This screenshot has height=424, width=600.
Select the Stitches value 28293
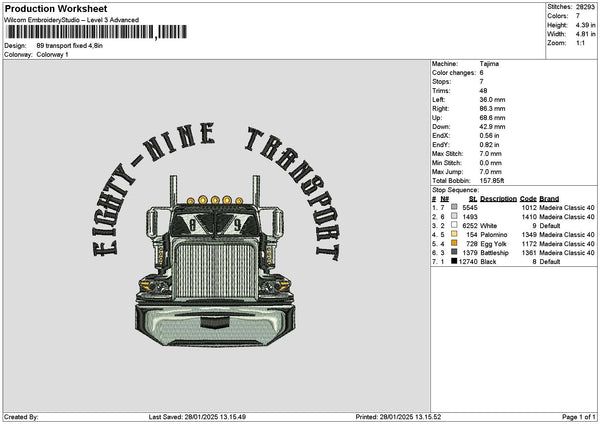[585, 7]
